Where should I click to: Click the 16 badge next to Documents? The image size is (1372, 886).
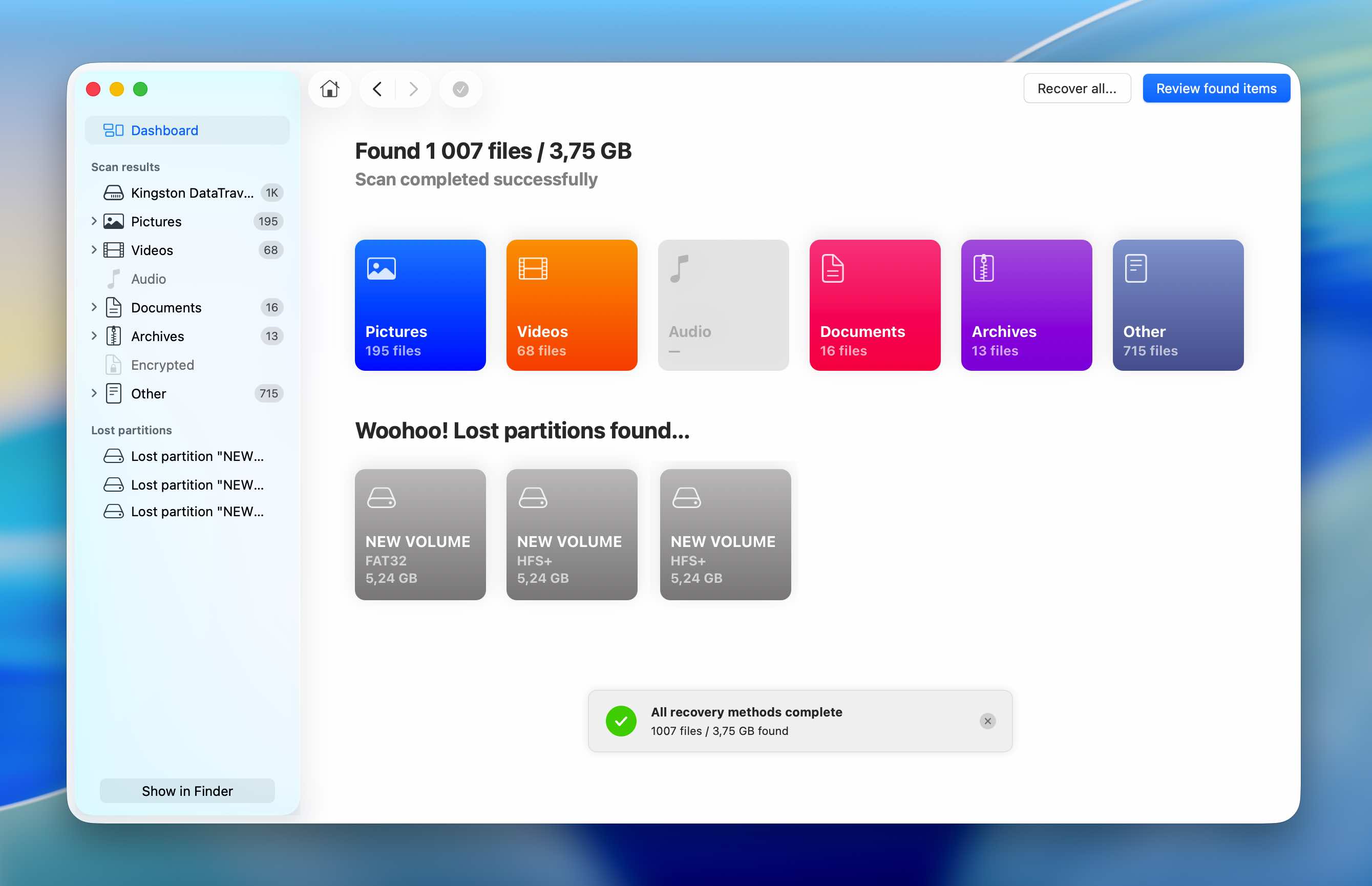pyautogui.click(x=271, y=308)
